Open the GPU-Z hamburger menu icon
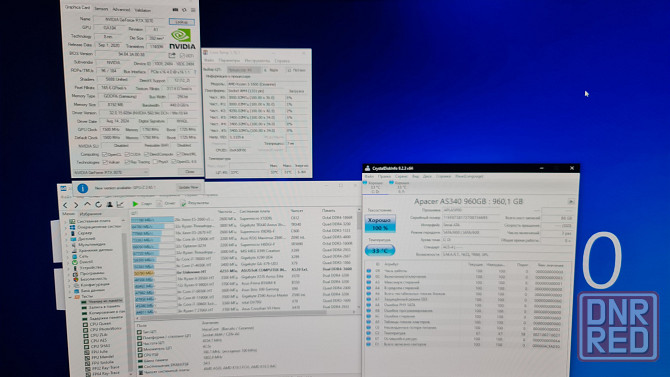670x377 pixels. [x=193, y=9]
